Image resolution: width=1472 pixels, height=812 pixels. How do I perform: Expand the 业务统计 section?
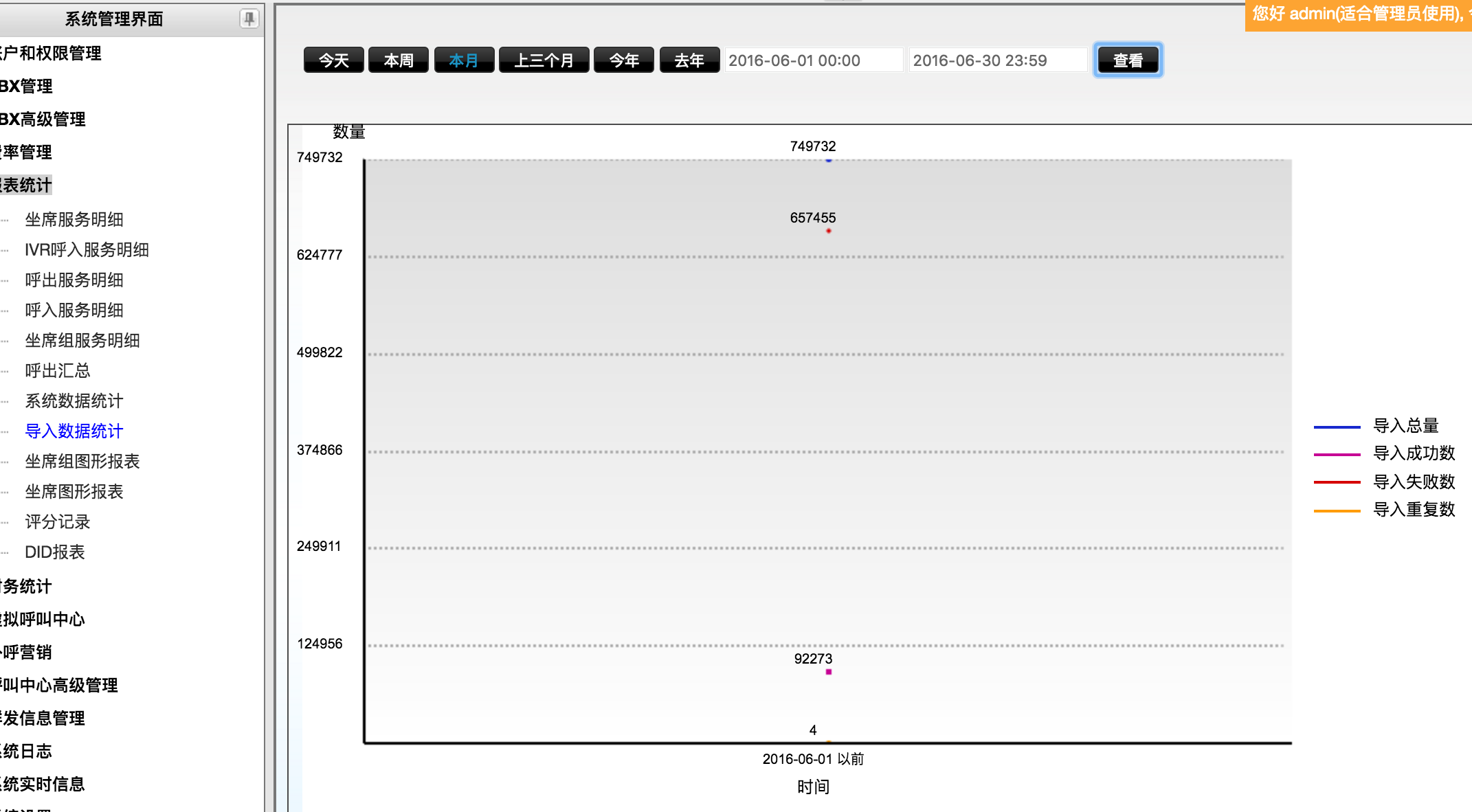click(x=26, y=587)
